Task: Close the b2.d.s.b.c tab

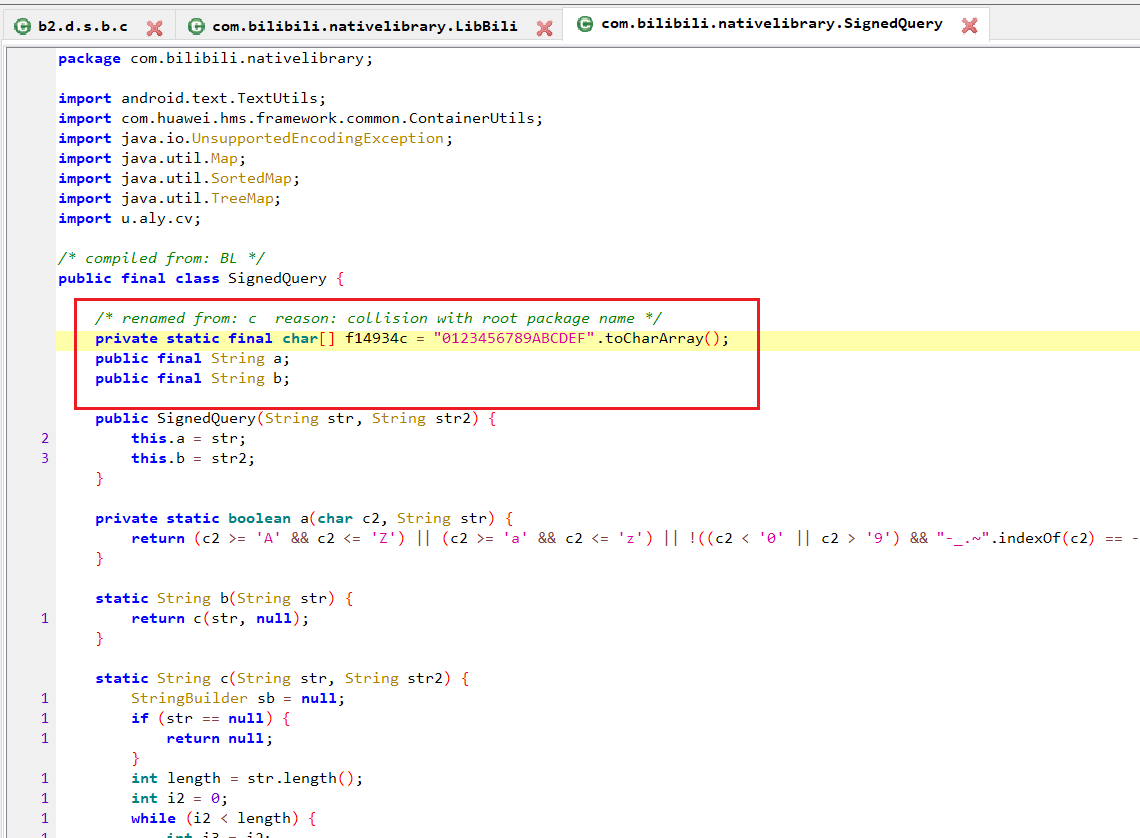Action: [154, 28]
